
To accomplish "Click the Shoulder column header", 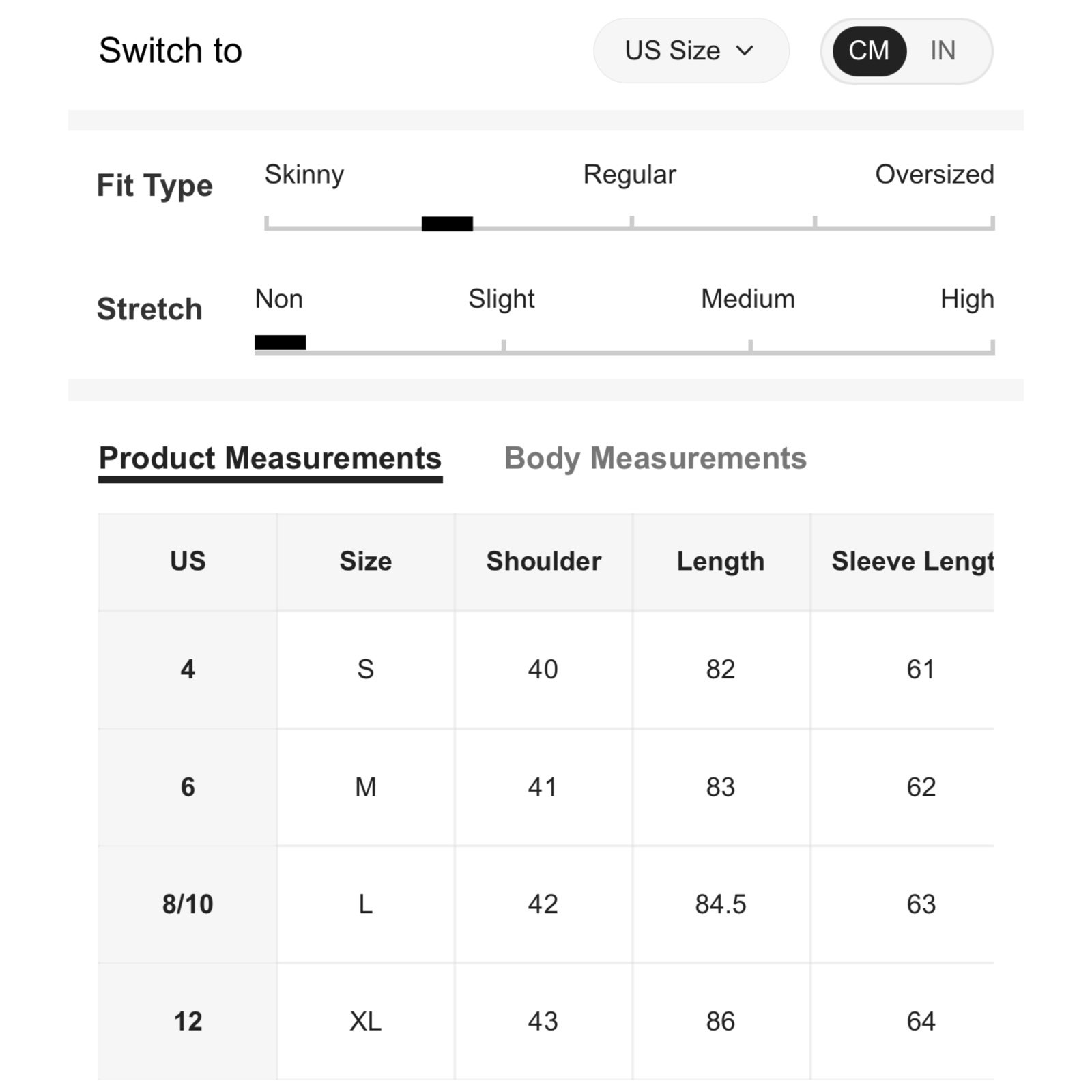I will pos(543,562).
